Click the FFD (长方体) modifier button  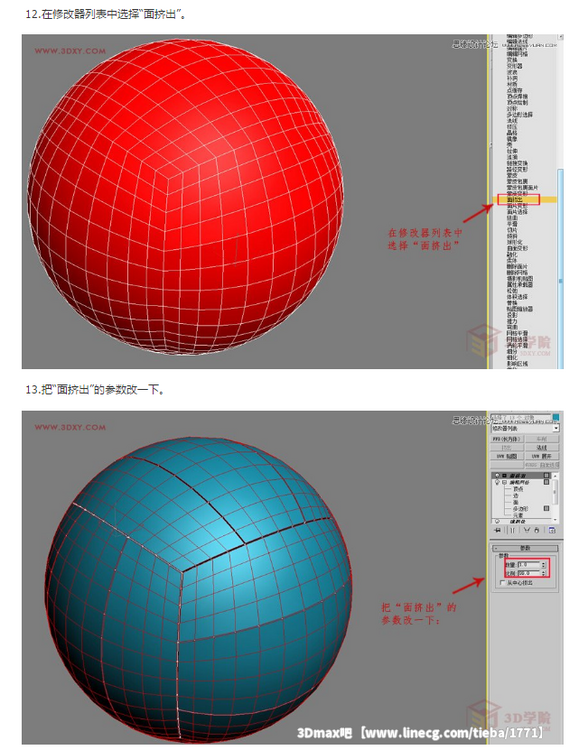coord(507,439)
